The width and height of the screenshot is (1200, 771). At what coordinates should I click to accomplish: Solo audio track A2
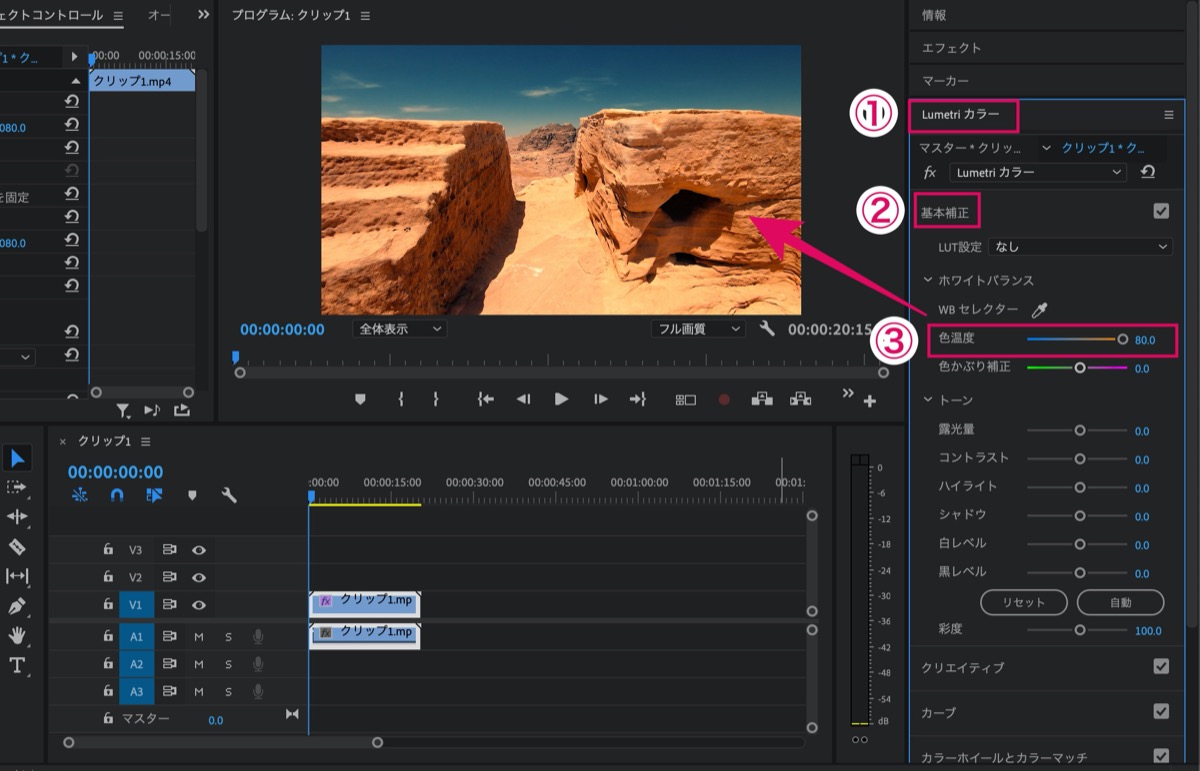(x=228, y=664)
